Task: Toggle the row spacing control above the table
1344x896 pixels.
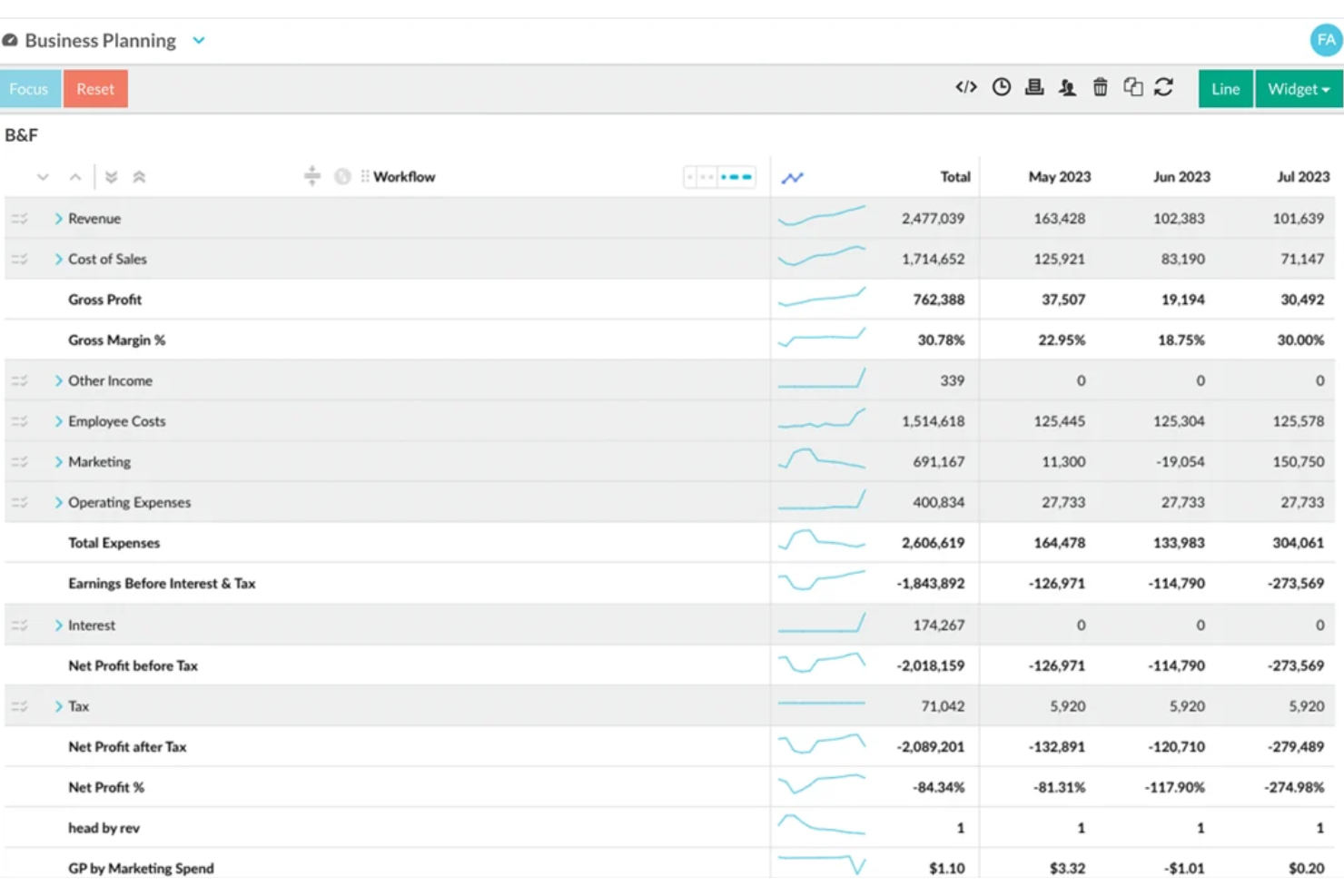Action: point(312,176)
